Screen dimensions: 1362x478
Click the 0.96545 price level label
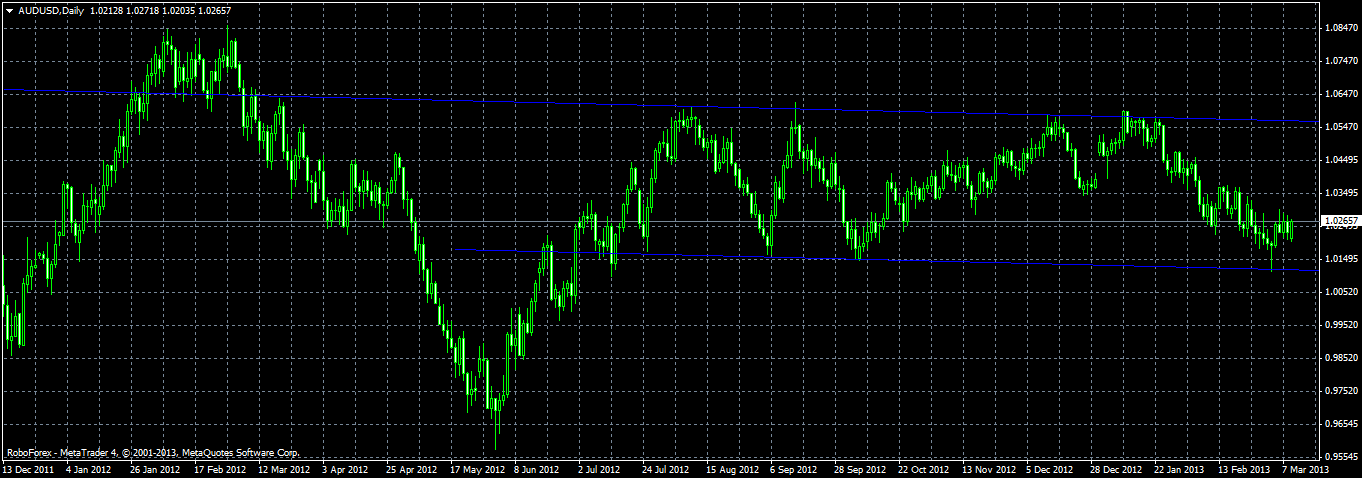[1340, 424]
